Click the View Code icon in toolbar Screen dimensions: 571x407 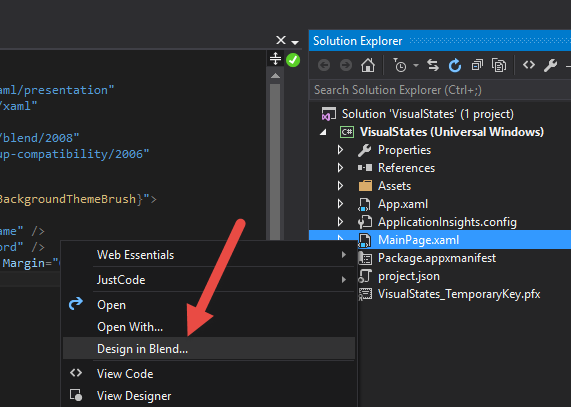tap(529, 66)
